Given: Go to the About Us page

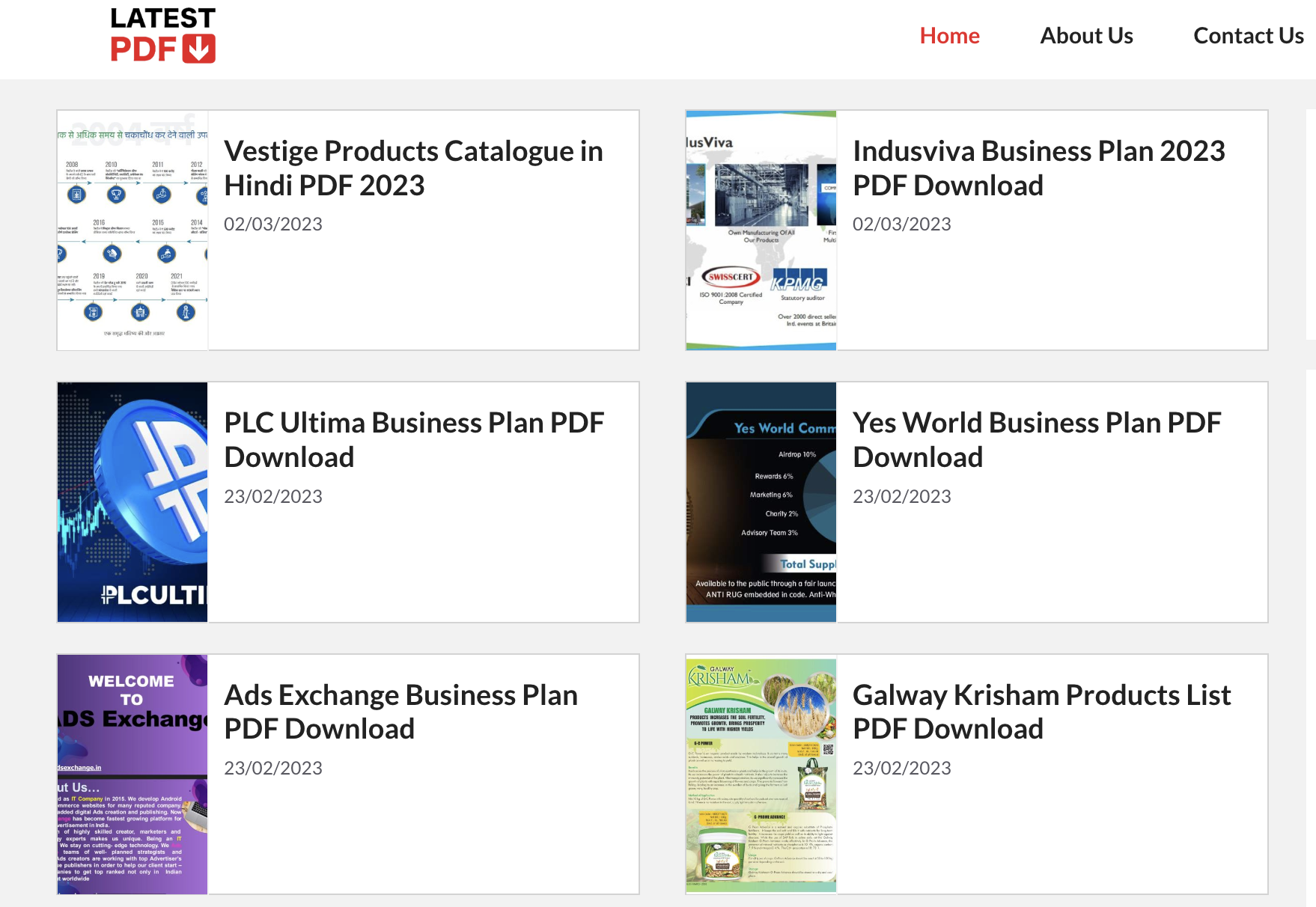Looking at the screenshot, I should [1086, 35].
